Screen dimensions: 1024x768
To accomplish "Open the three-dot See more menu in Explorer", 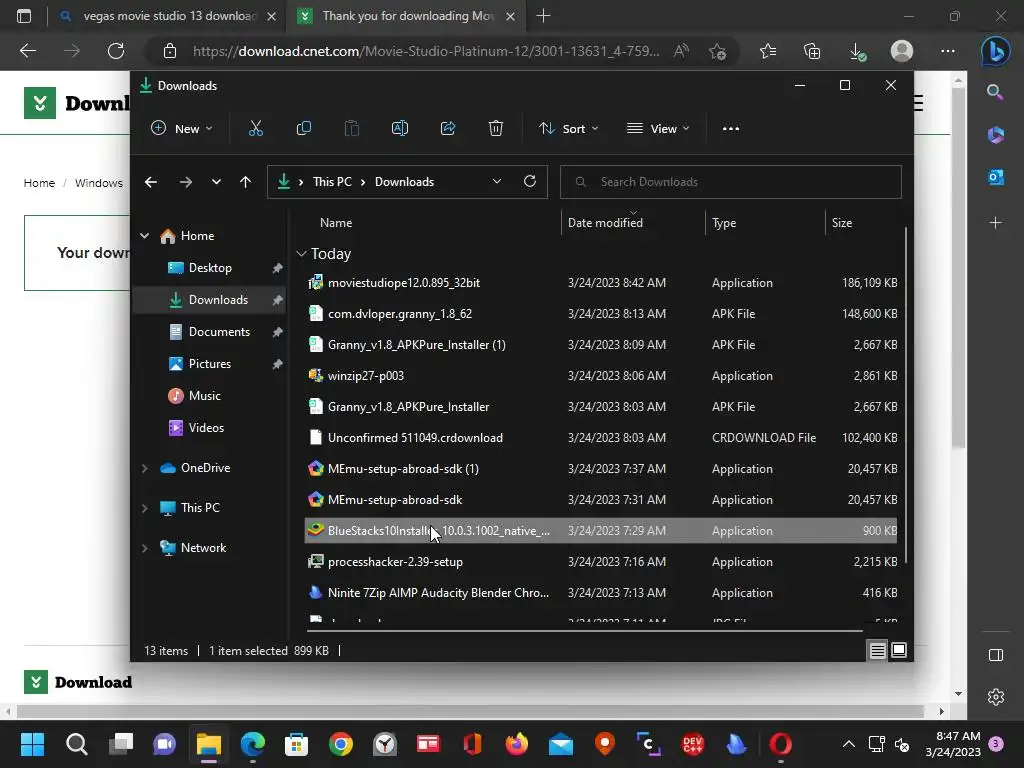I will 731,129.
